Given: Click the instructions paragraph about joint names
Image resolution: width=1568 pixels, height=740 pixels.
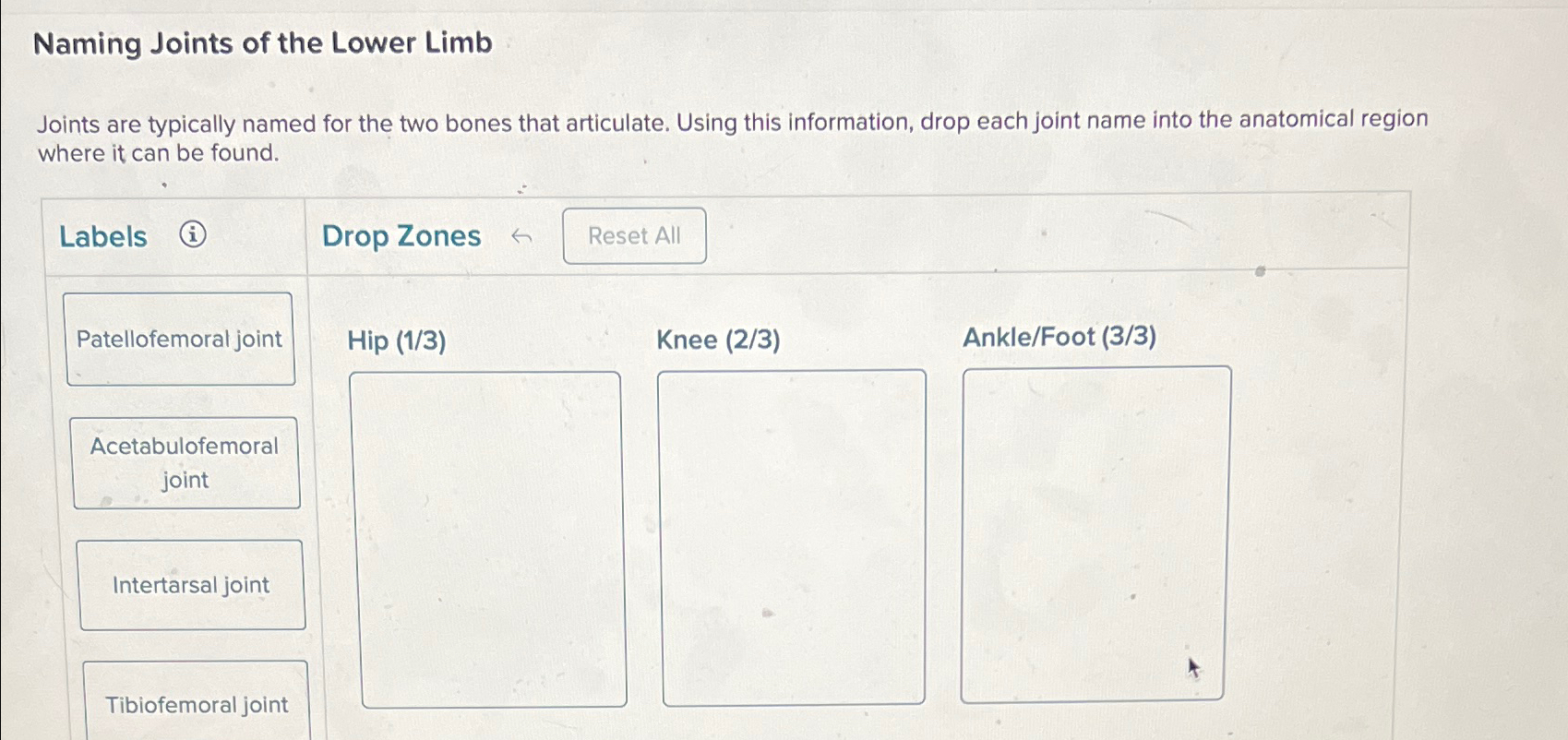Looking at the screenshot, I should tap(732, 135).
